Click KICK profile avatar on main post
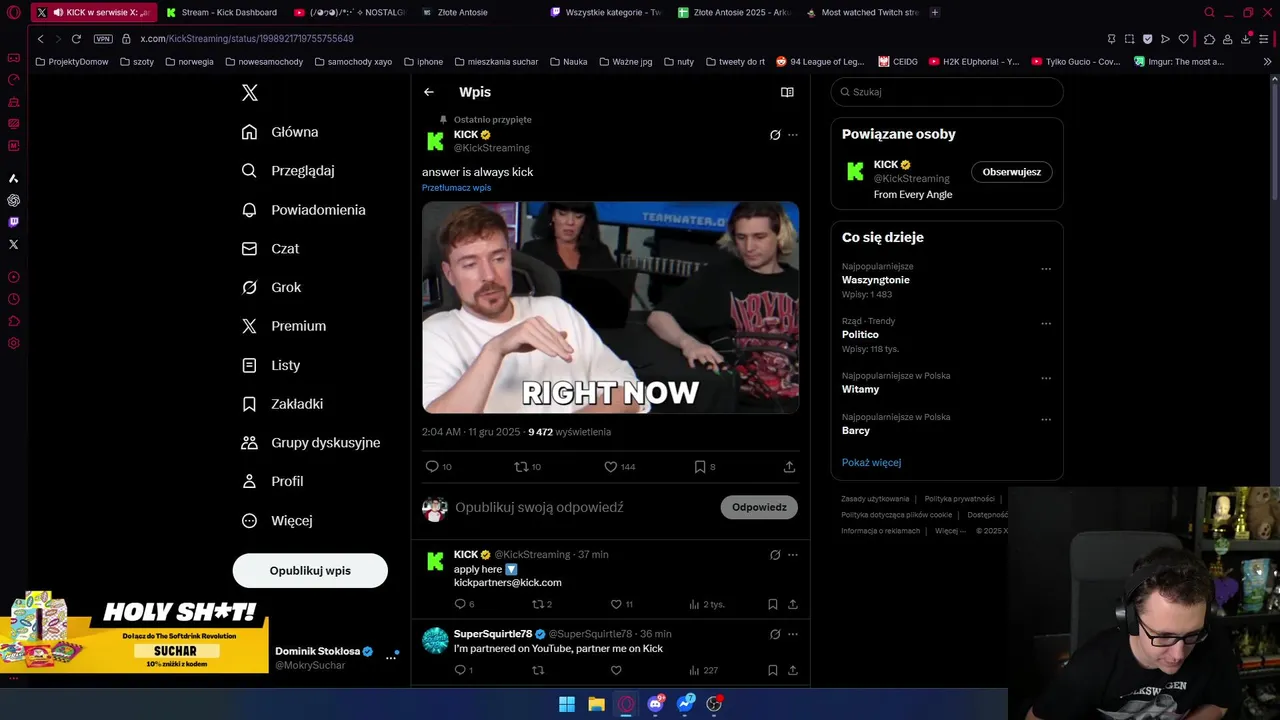This screenshot has height=720, width=1280. pos(435,141)
